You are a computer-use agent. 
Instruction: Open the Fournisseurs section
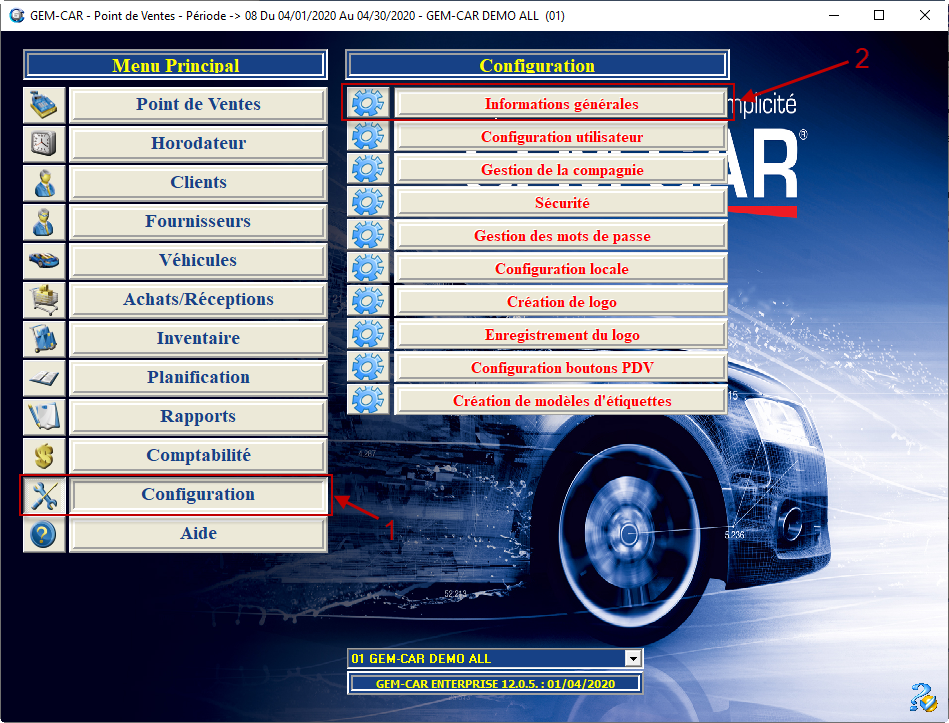(198, 221)
